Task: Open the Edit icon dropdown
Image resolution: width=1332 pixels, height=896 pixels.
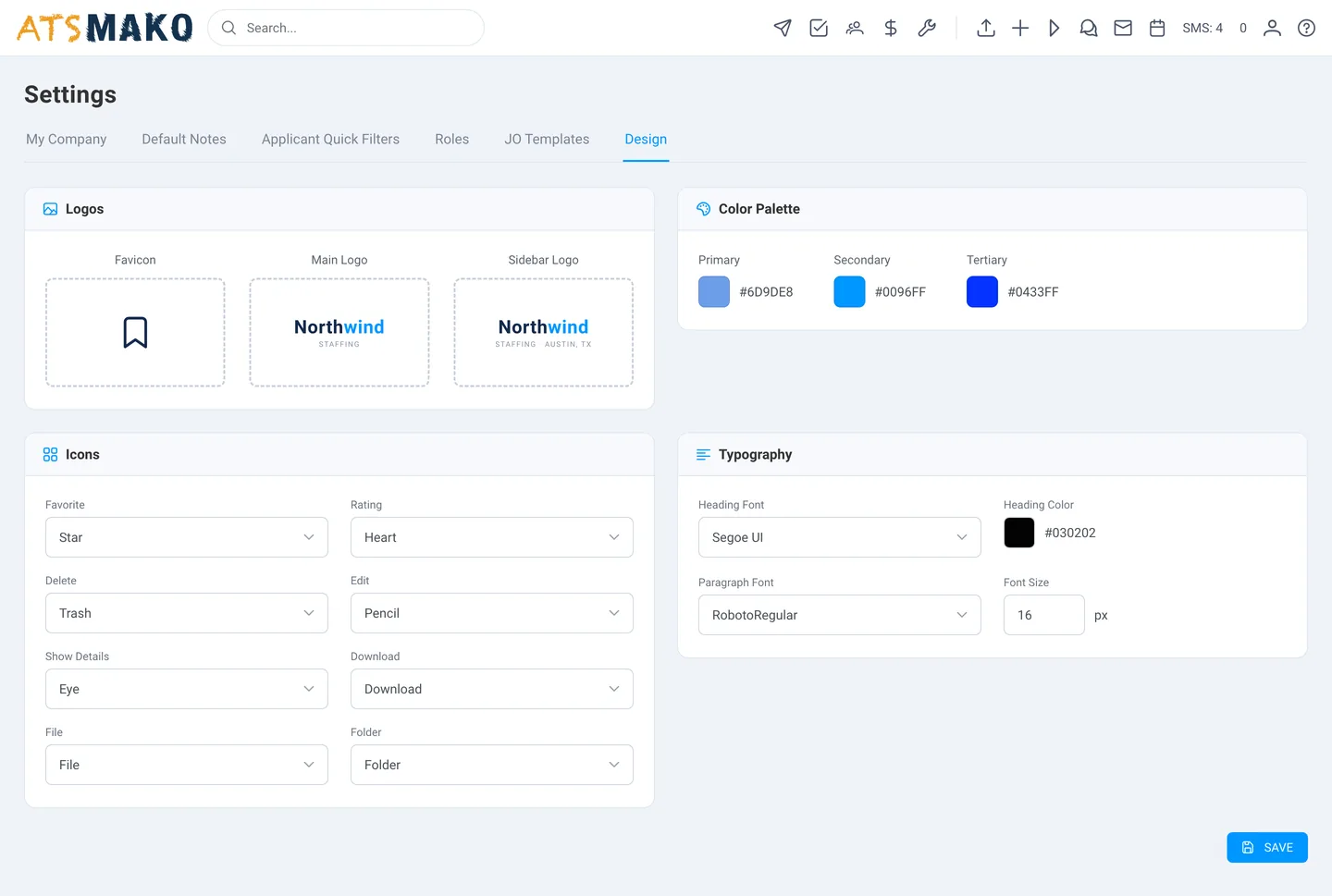Action: 492,613
